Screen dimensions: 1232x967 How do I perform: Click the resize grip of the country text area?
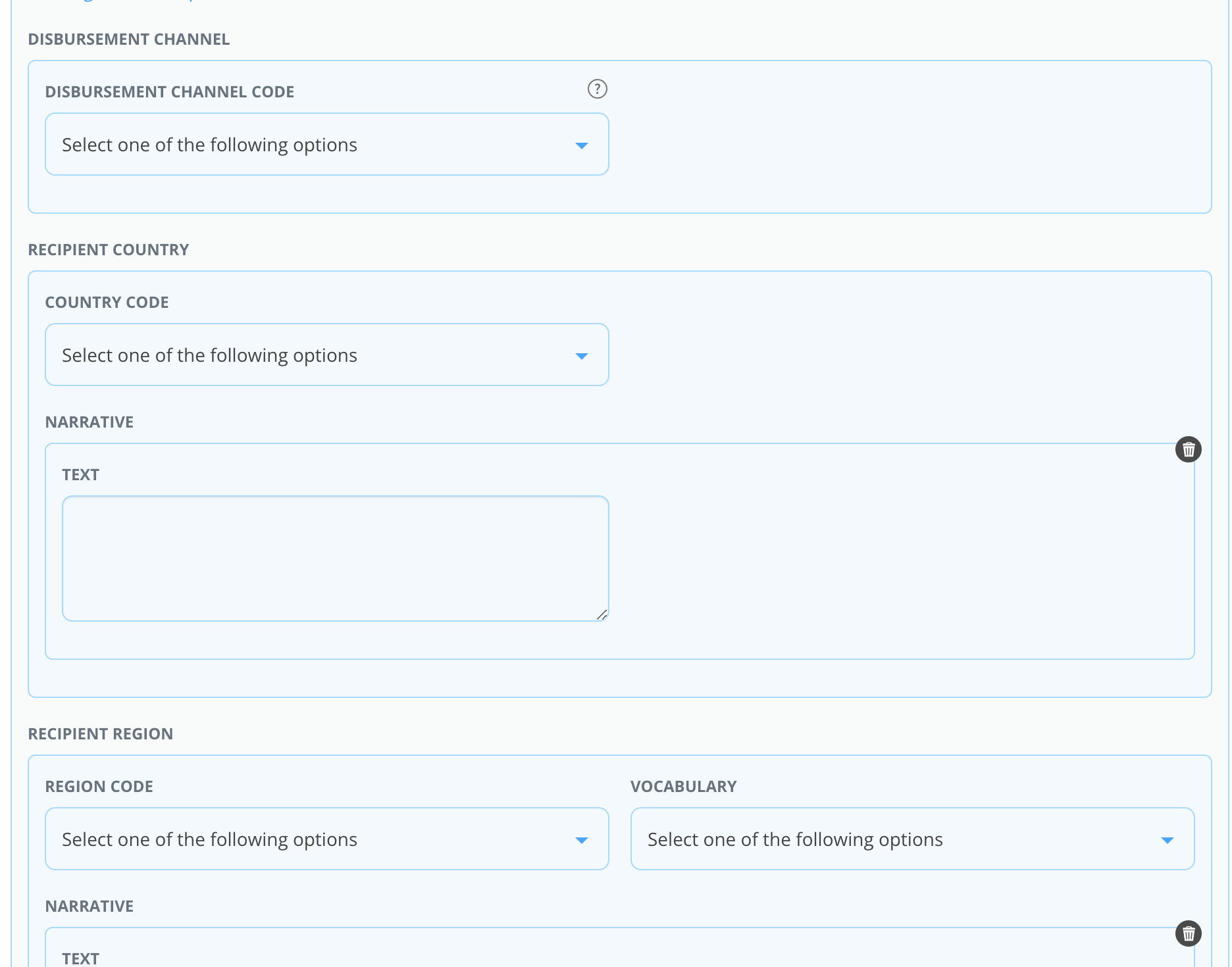coord(602,614)
